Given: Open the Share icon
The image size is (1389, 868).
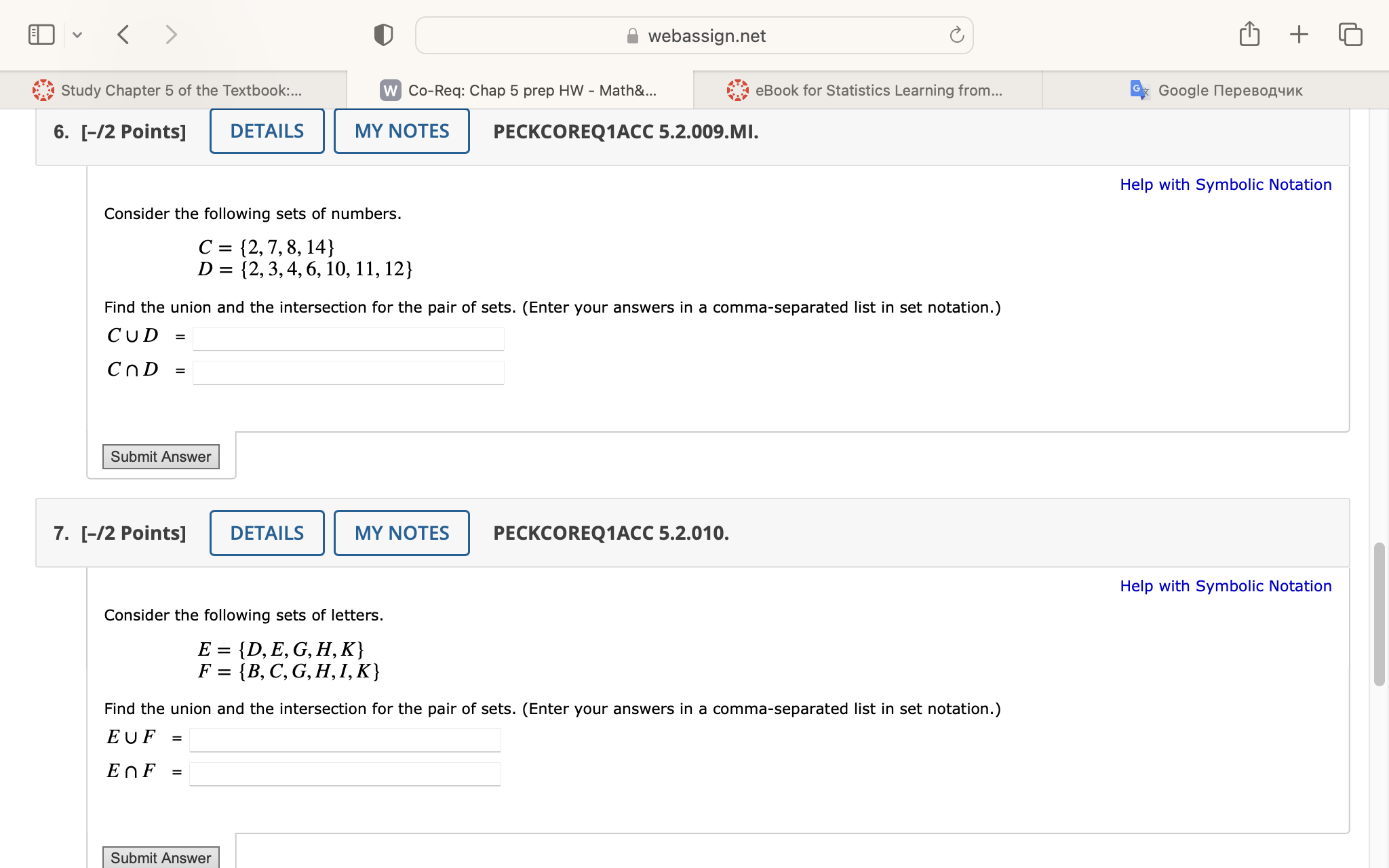Looking at the screenshot, I should pyautogui.click(x=1249, y=34).
